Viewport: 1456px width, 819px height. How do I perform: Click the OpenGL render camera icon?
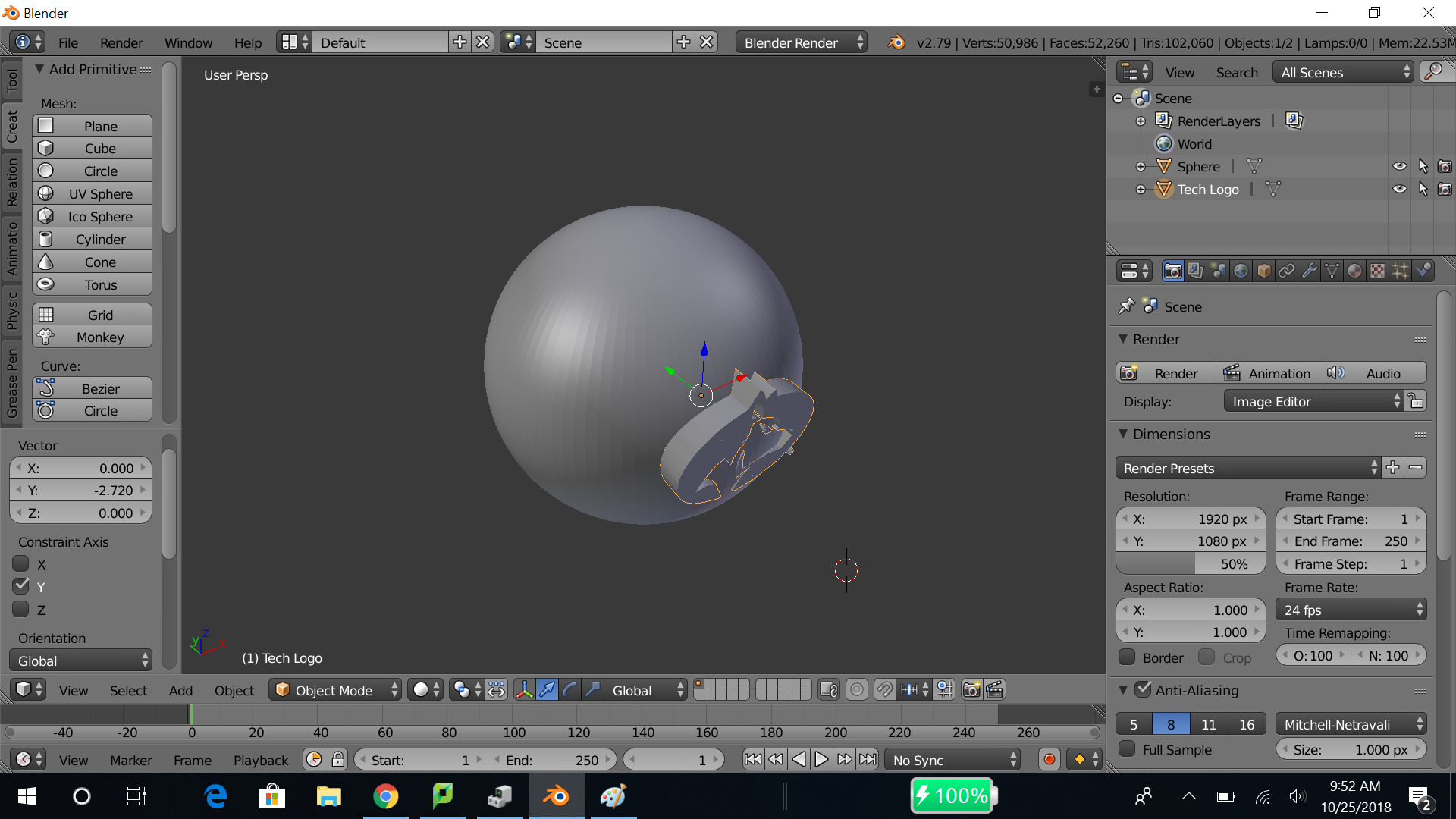971,689
